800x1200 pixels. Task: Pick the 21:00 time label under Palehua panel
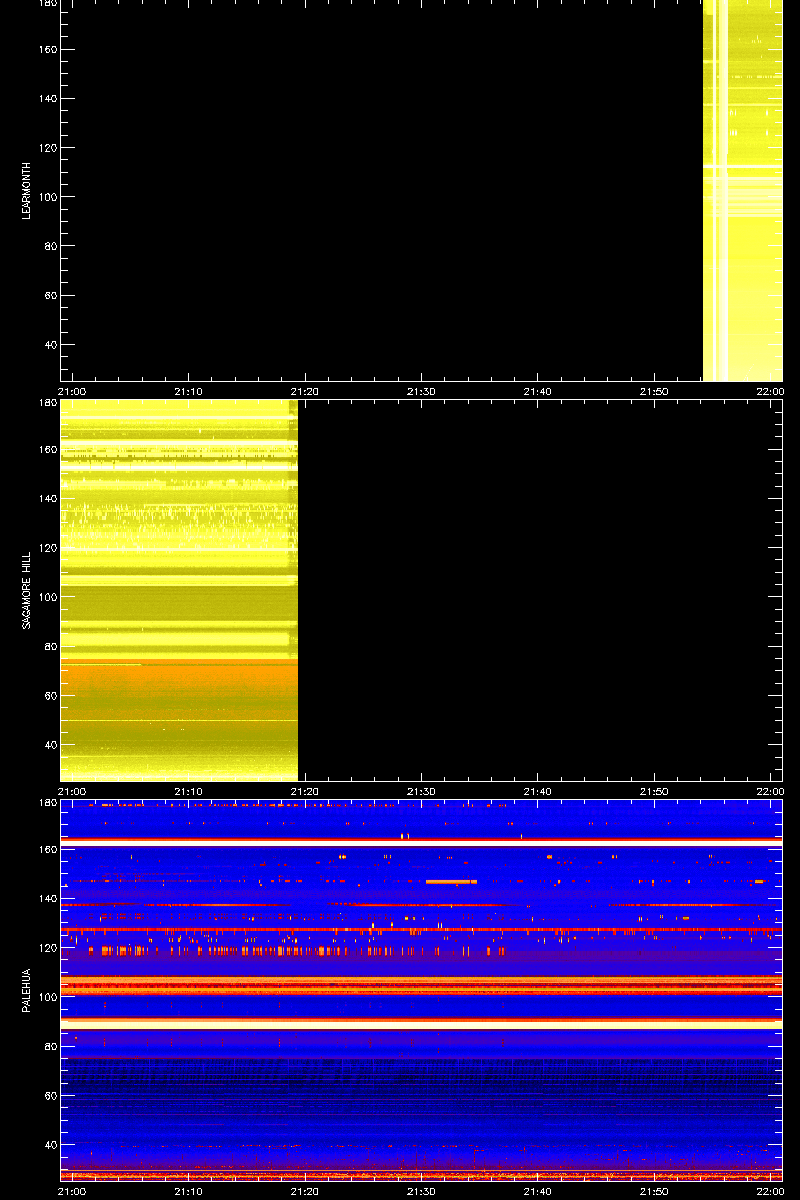point(73,1191)
